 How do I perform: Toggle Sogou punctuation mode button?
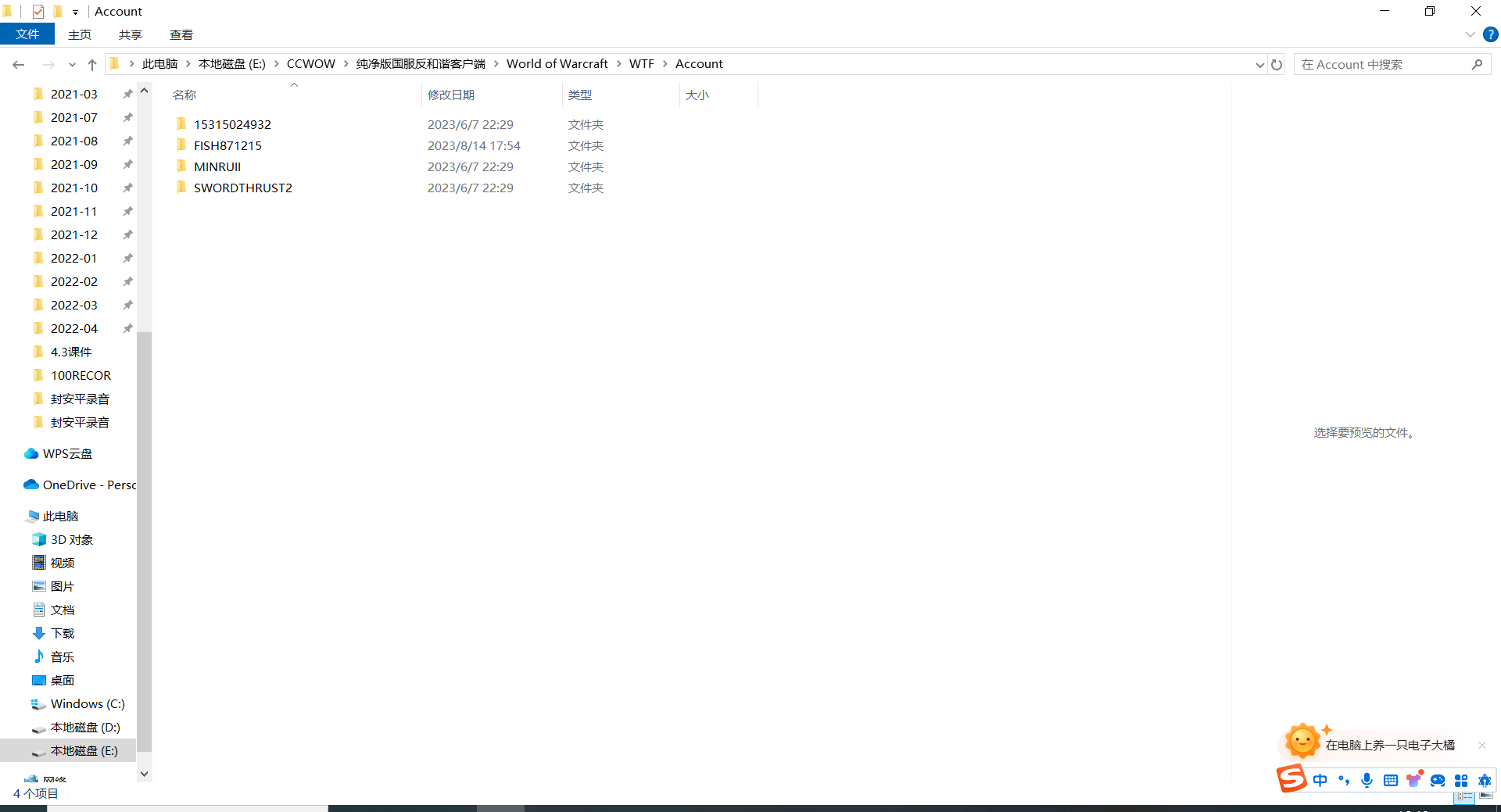click(x=1344, y=780)
